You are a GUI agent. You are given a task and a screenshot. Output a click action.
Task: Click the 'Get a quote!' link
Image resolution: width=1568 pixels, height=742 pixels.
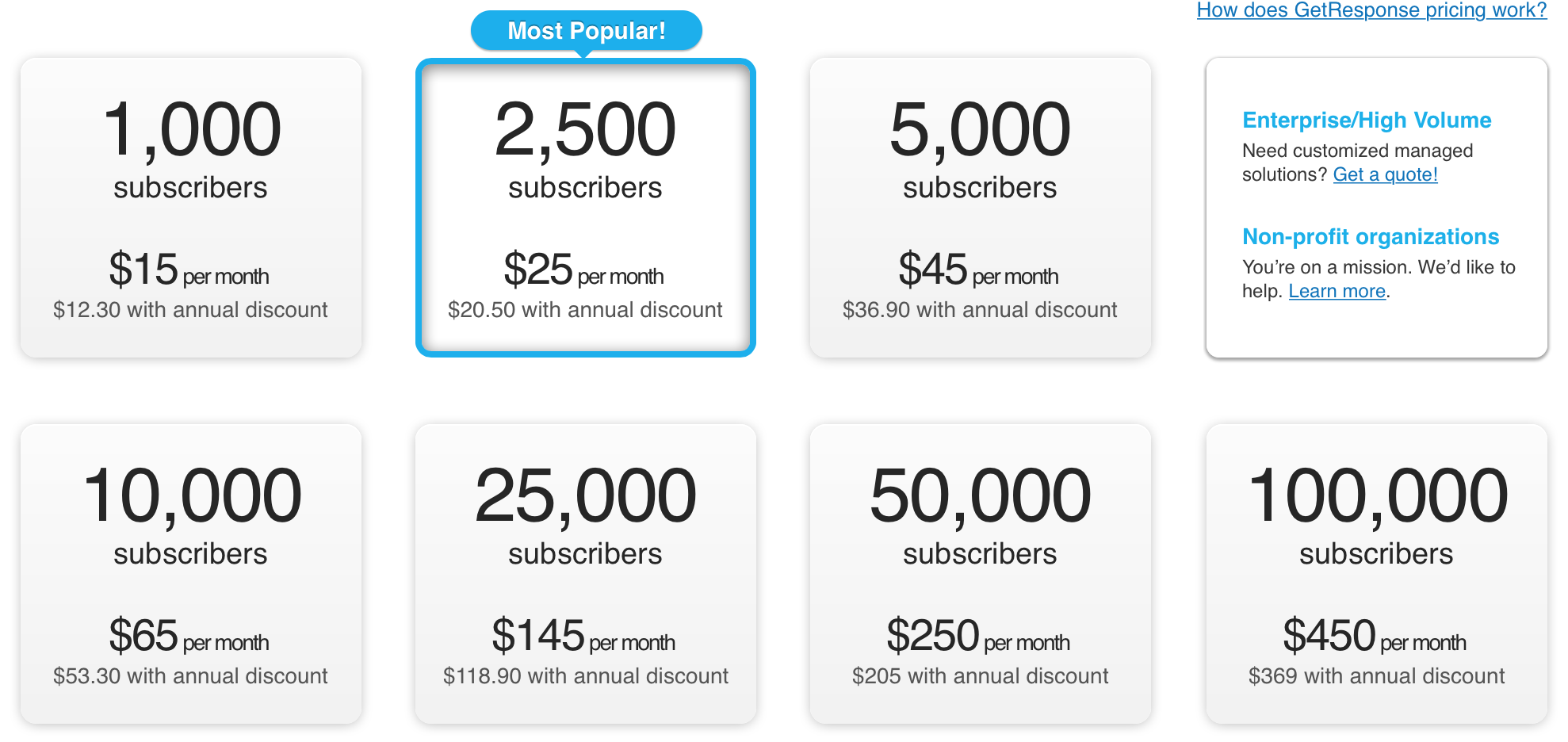1385,174
